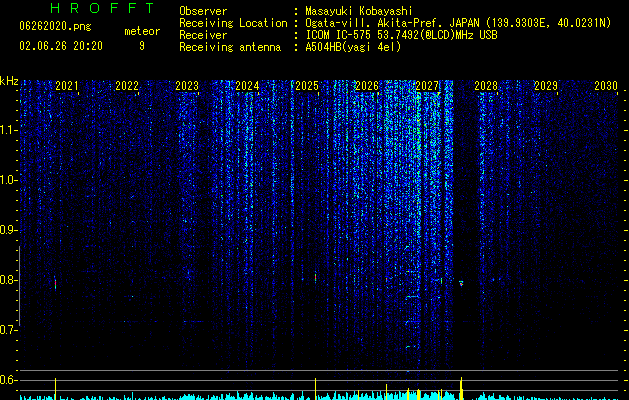This screenshot has width=629, height=400.
Task: Click the timestamp 02.06.26 20:20
Action: [x=61, y=46]
